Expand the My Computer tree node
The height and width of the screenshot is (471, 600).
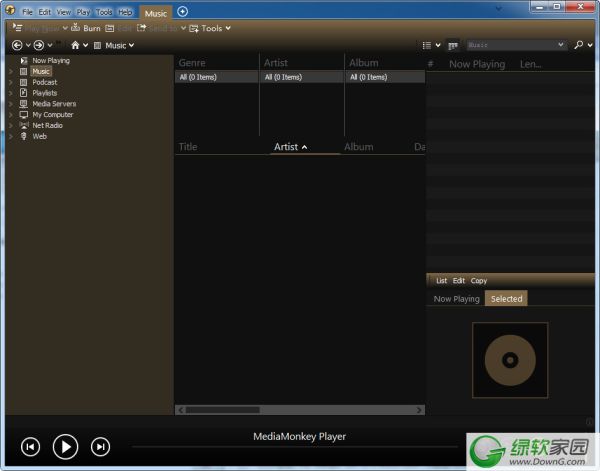[11, 115]
